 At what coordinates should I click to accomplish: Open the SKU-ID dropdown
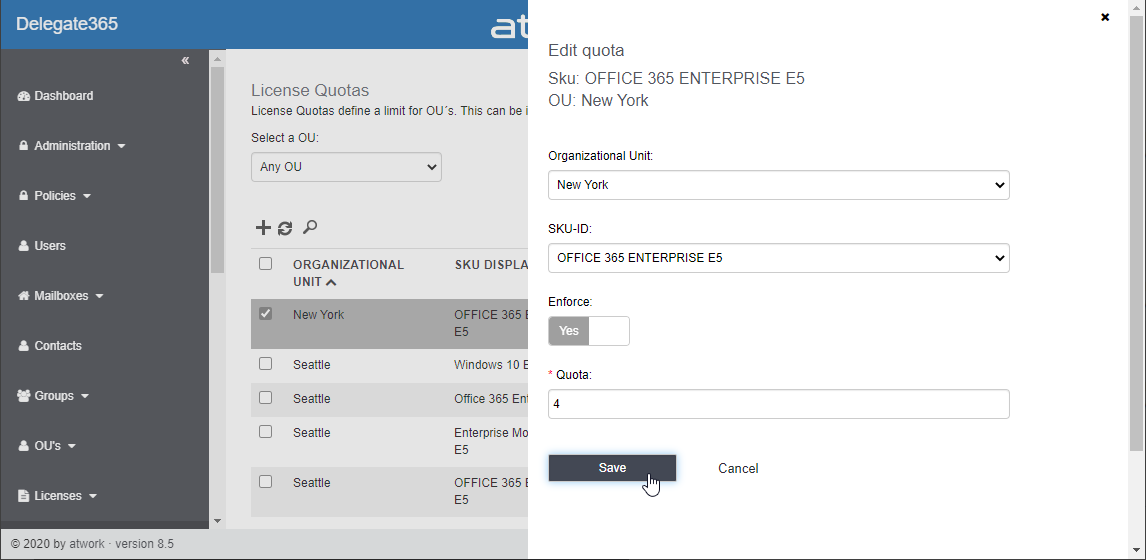778,258
